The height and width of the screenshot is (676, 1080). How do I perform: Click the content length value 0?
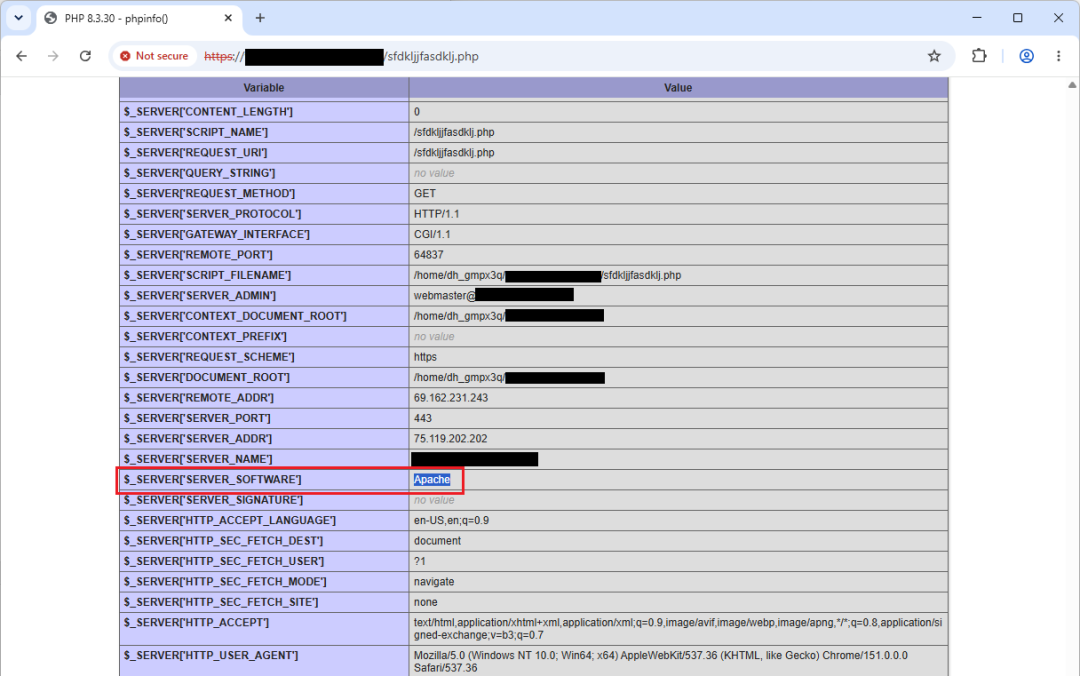417,112
